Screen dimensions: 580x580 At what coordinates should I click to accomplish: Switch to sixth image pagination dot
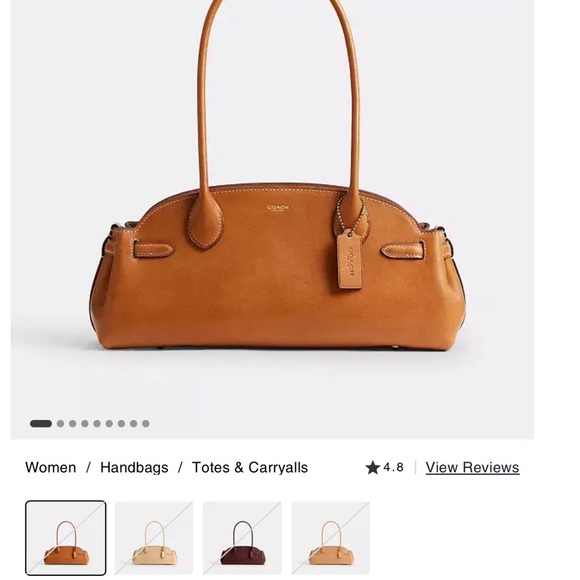click(109, 424)
